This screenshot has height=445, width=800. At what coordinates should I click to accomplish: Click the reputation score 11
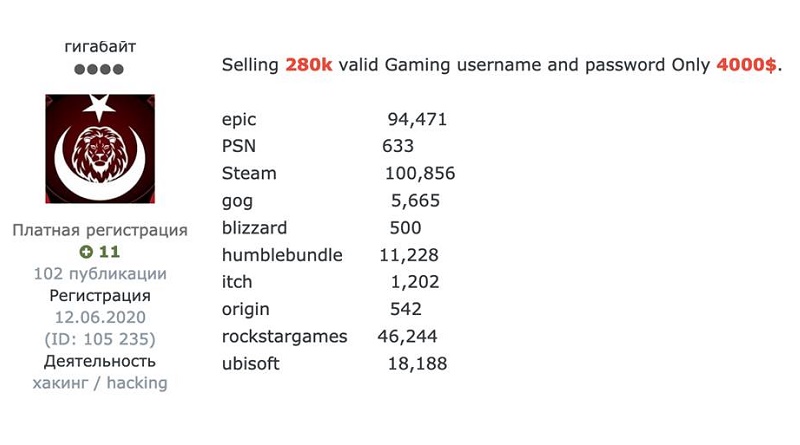pos(109,252)
